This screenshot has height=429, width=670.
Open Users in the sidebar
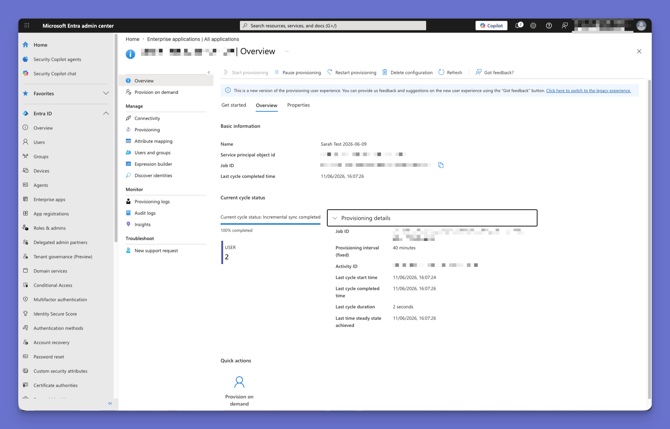39,142
